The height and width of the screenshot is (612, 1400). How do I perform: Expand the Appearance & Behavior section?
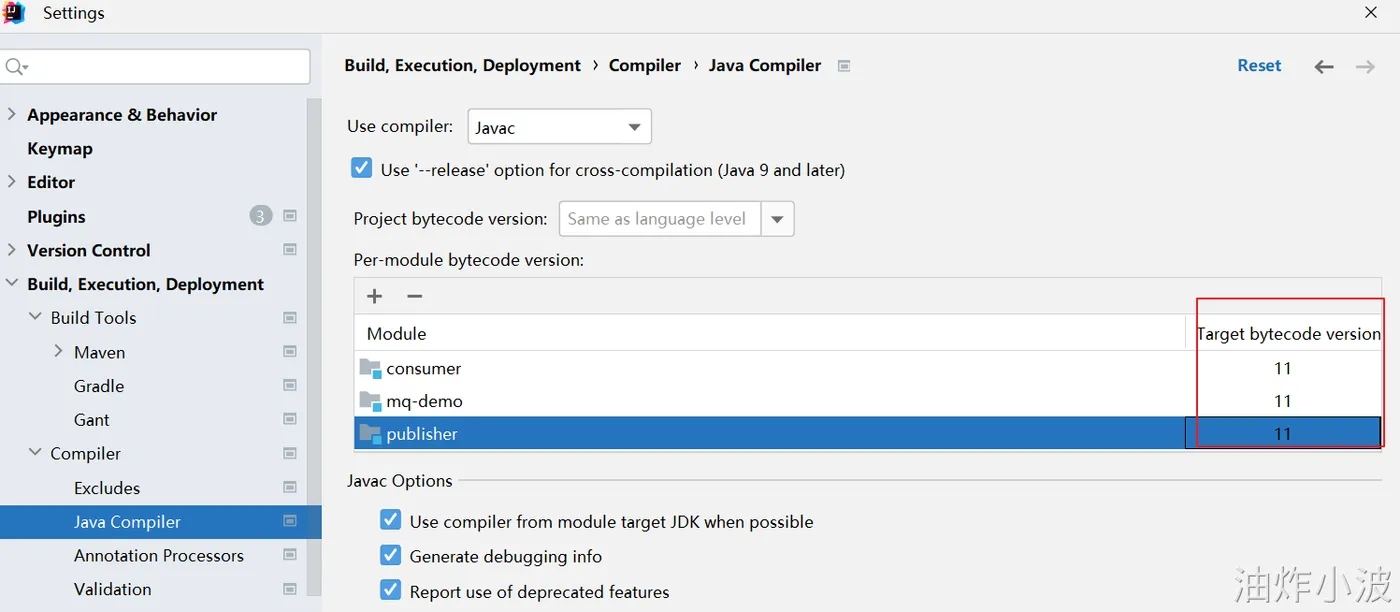12,115
